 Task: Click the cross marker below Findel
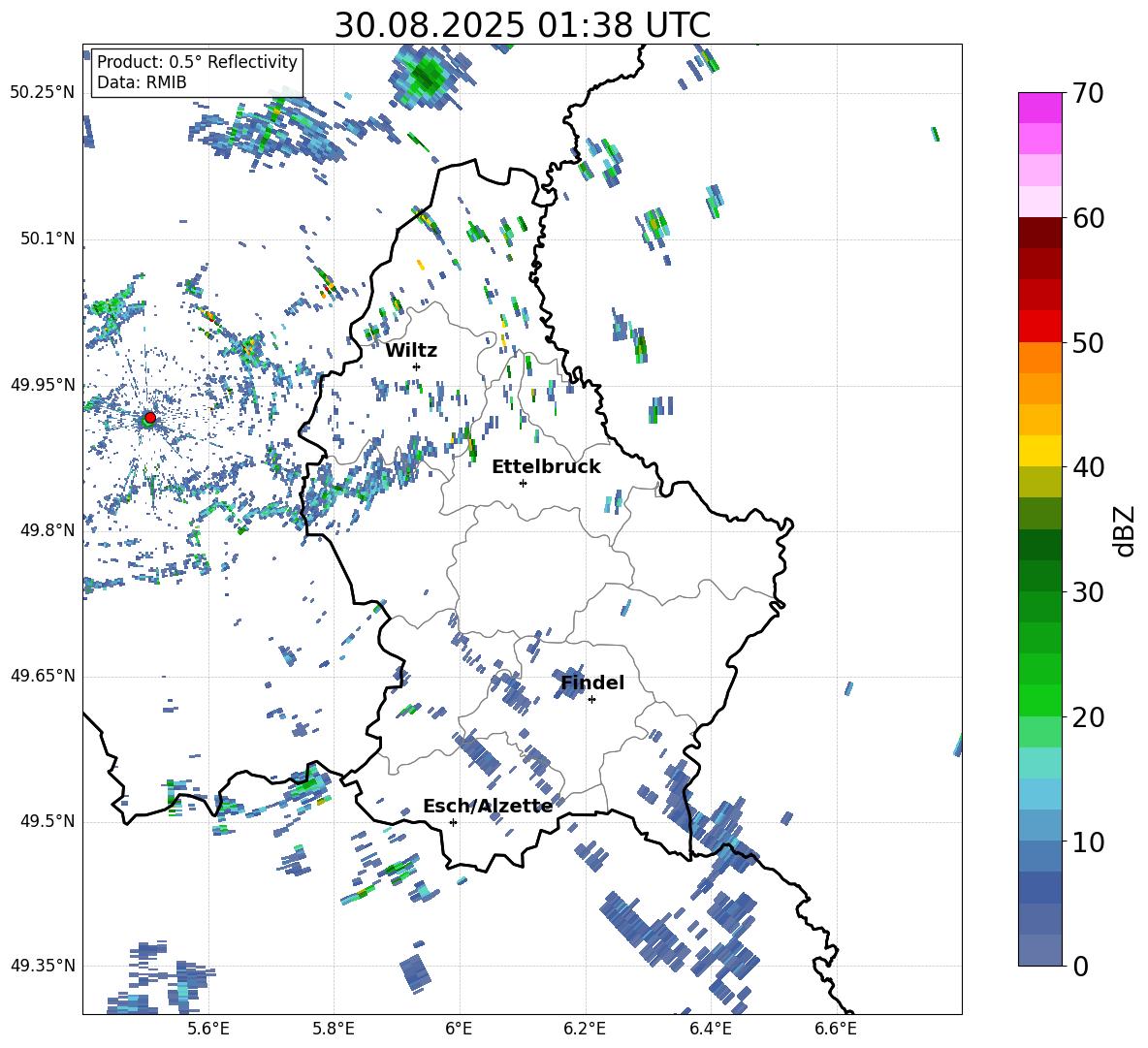click(591, 700)
